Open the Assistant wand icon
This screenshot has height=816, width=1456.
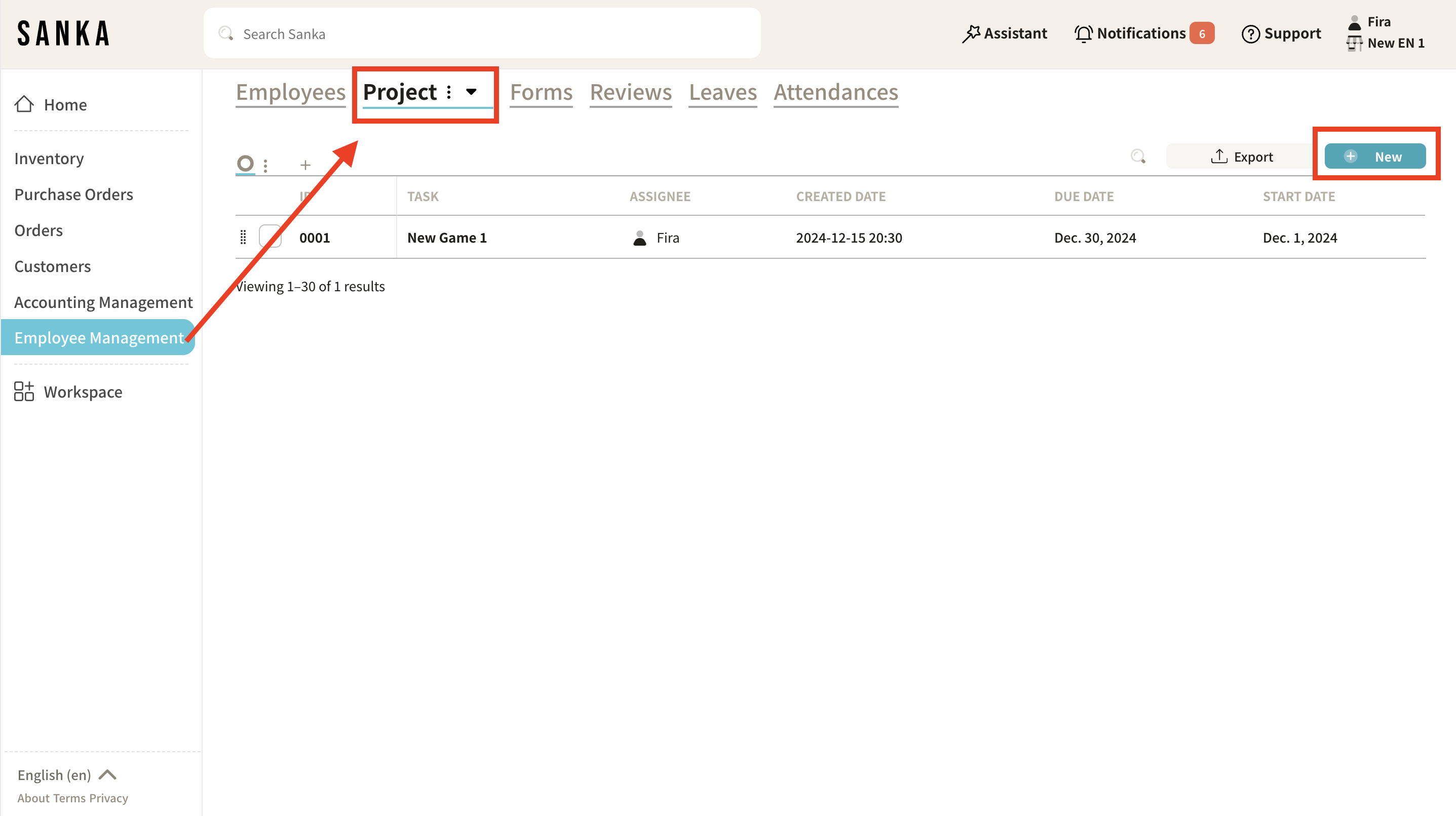(971, 34)
